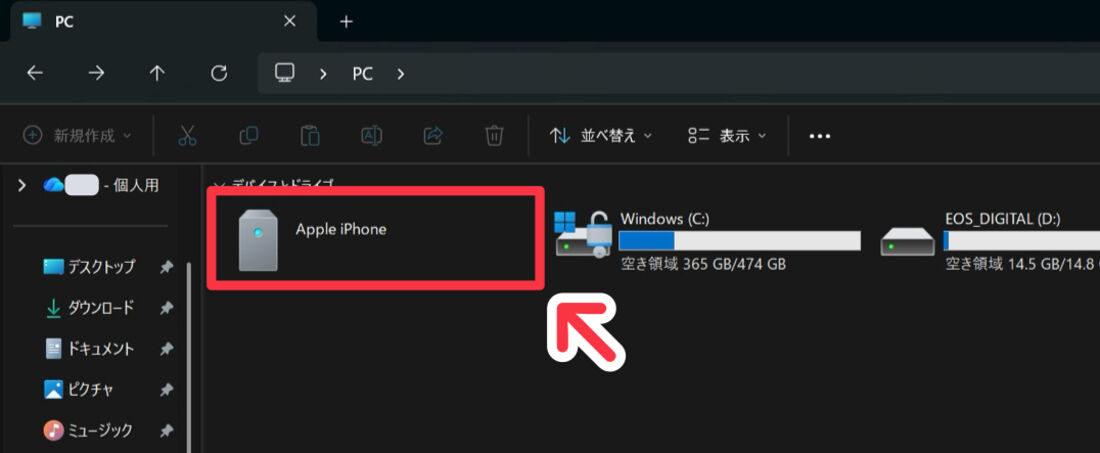Click the monitor icon in address bar

[x=284, y=73]
